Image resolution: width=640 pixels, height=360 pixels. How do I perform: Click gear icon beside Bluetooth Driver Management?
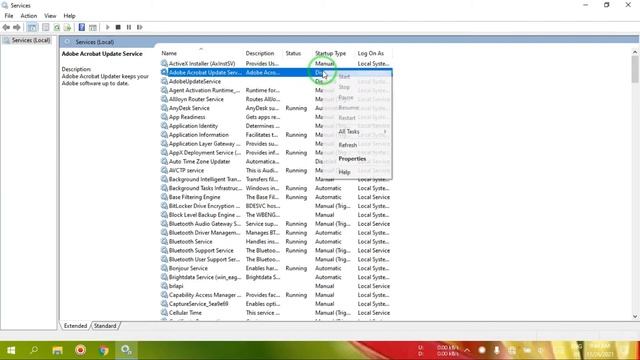point(164,233)
